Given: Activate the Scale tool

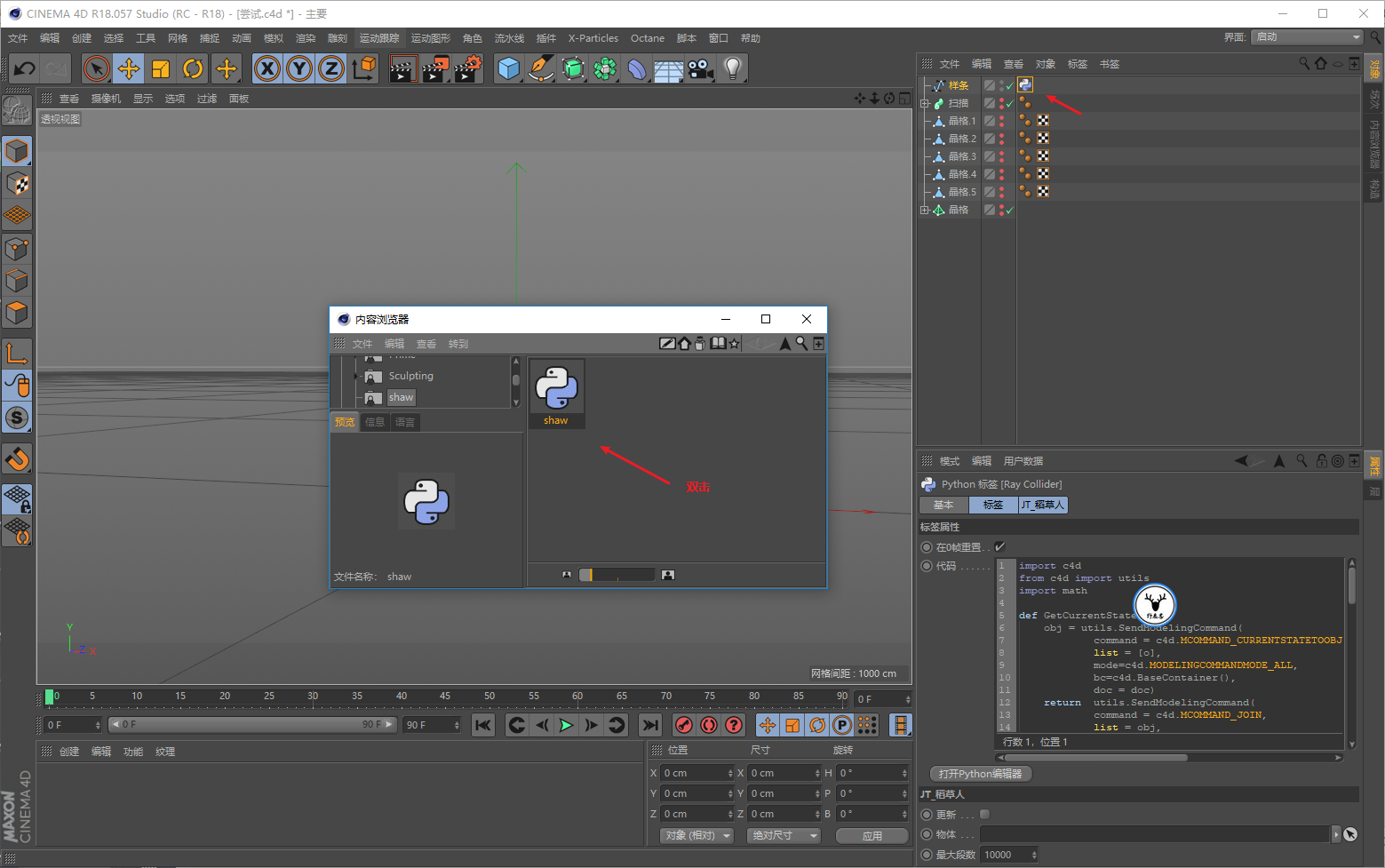Looking at the screenshot, I should [161, 68].
